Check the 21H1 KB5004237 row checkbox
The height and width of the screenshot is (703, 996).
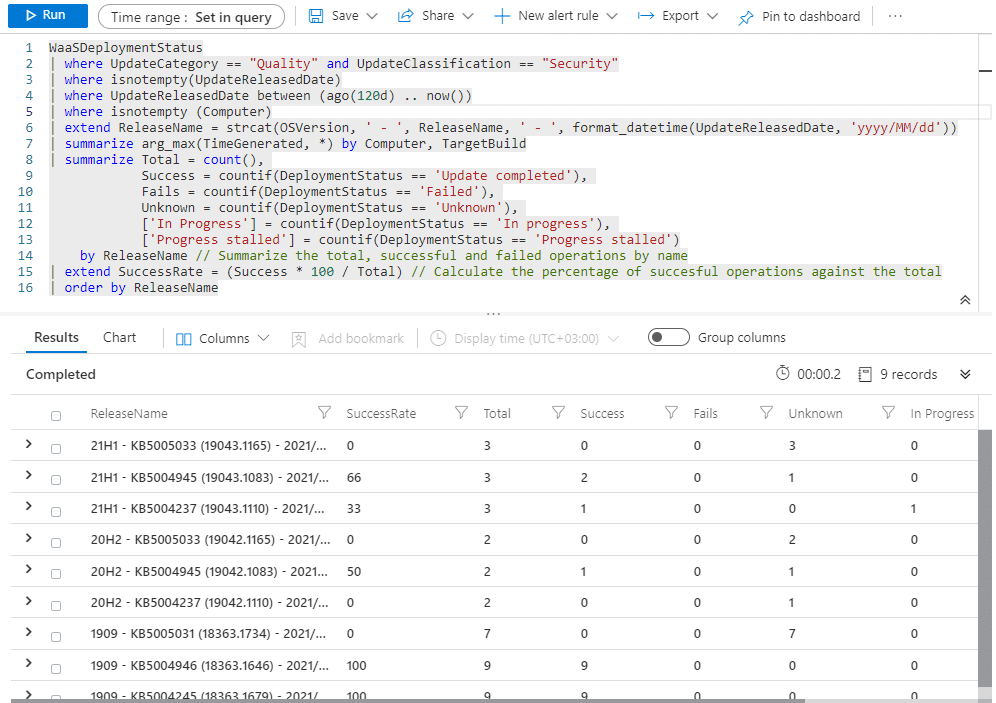pos(56,511)
